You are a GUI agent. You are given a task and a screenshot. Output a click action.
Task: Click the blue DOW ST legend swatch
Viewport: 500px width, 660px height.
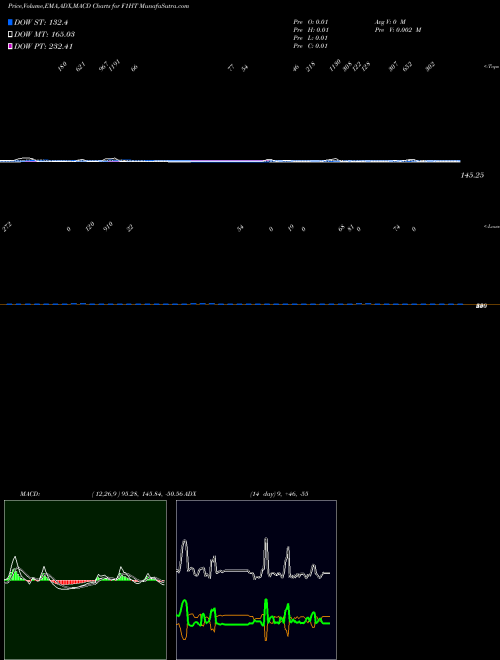[x=11, y=22]
